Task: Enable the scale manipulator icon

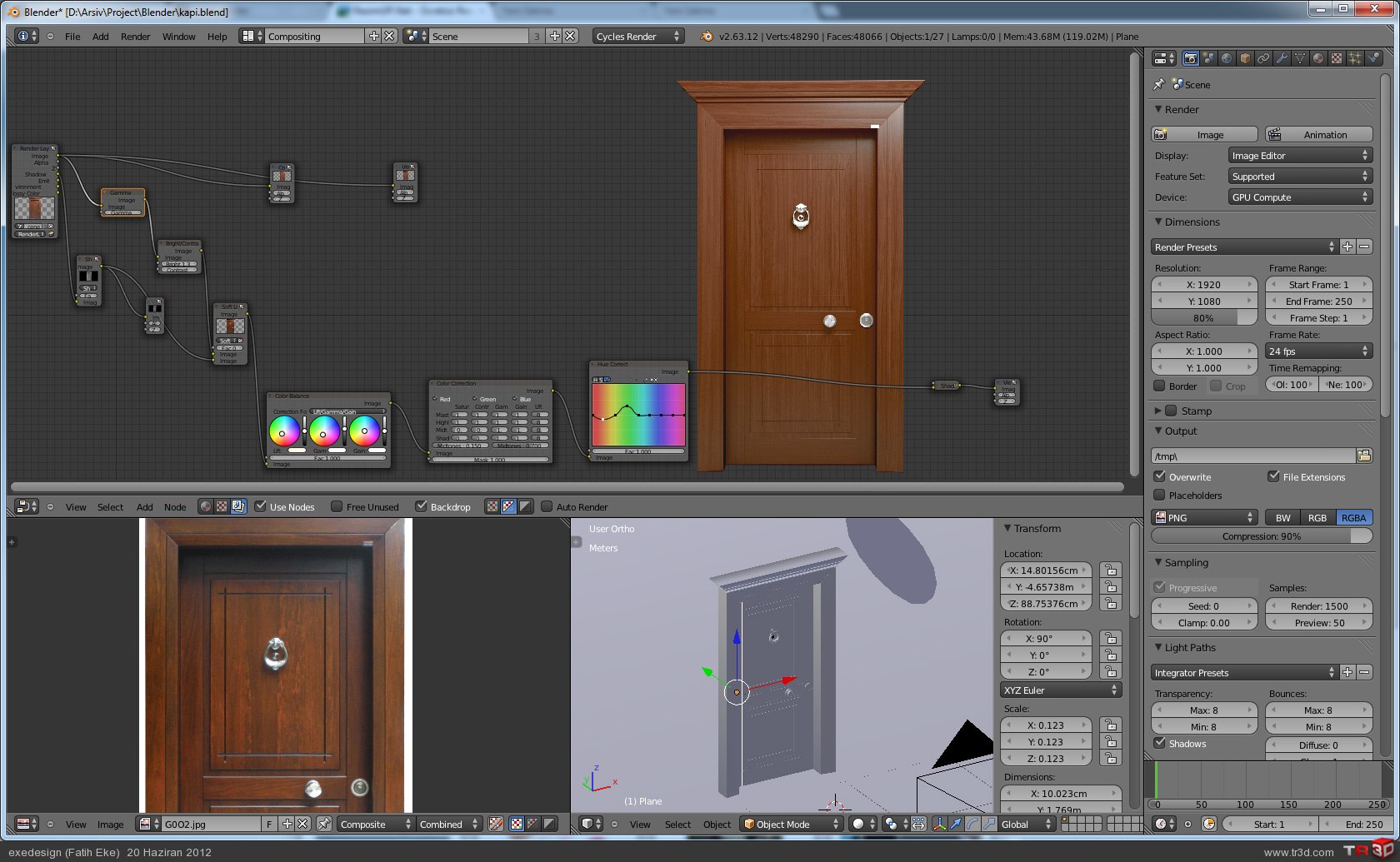Action: pyautogui.click(x=988, y=824)
